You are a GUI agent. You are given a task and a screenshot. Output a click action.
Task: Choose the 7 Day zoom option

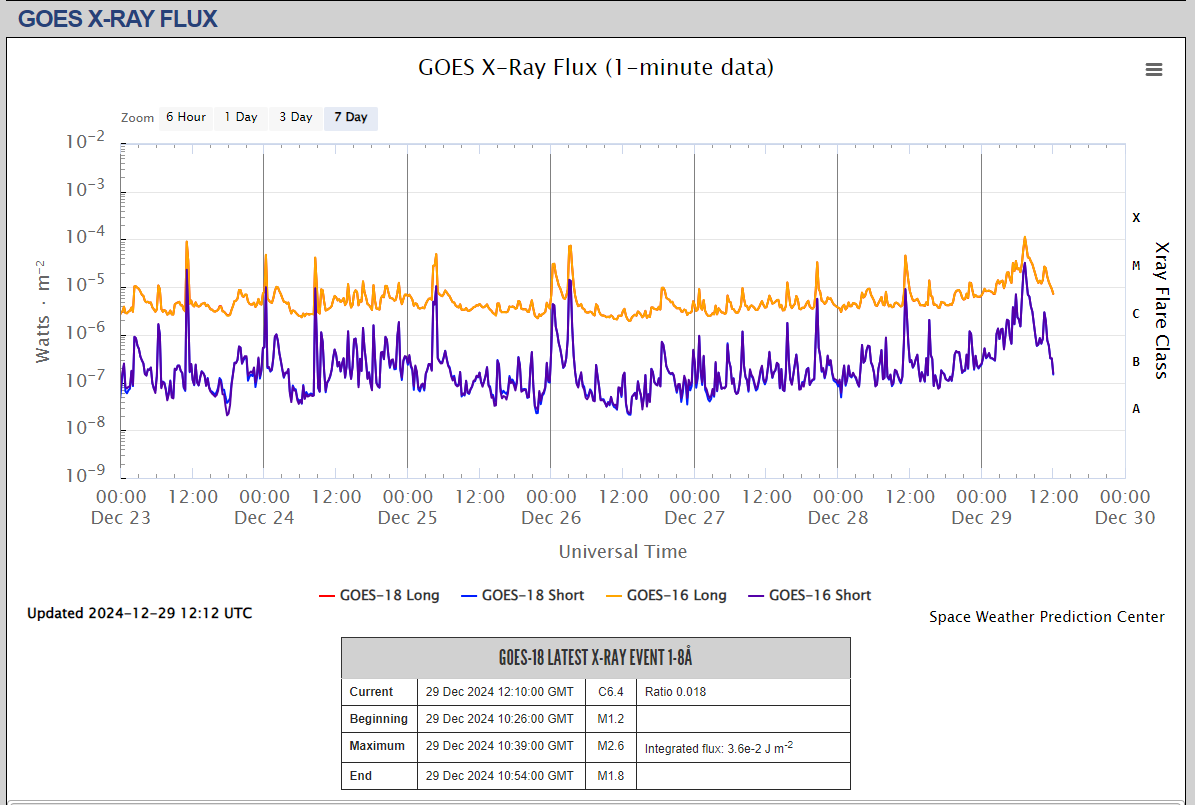click(350, 117)
